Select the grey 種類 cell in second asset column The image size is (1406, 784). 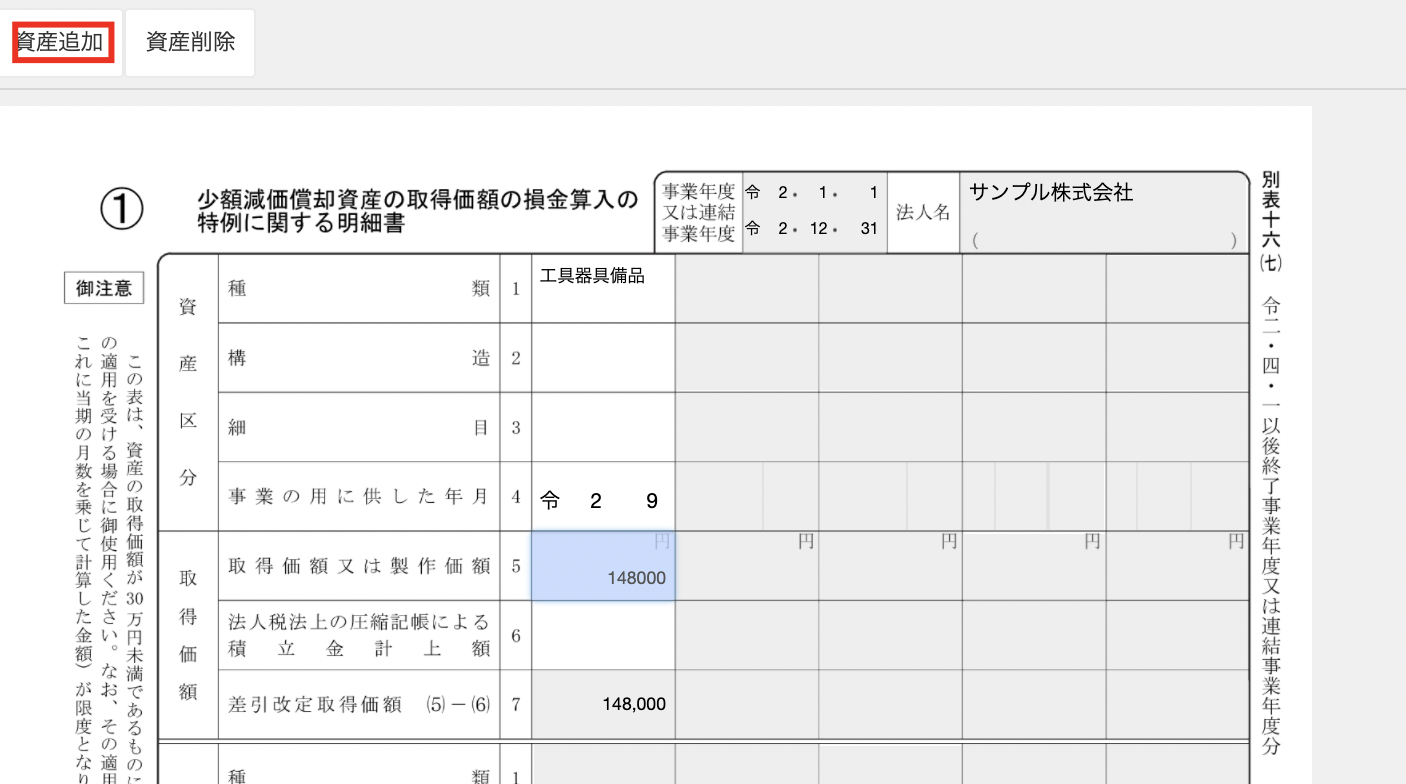click(746, 289)
